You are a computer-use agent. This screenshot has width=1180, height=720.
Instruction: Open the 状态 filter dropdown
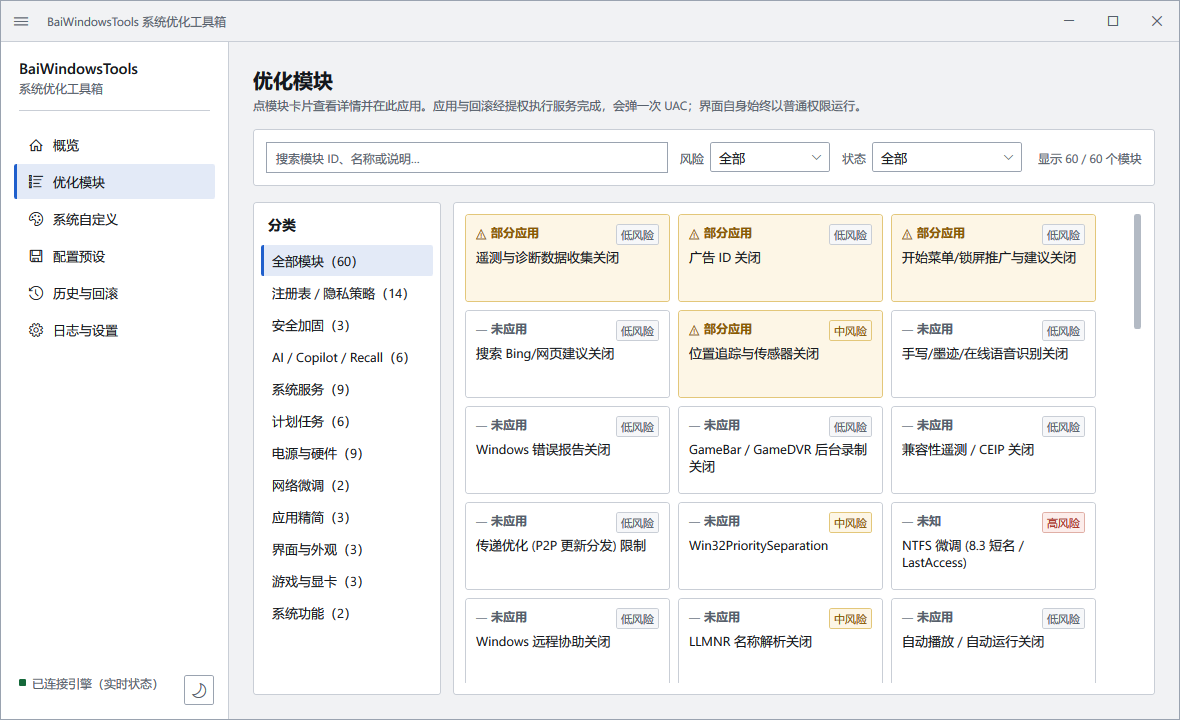[946, 157]
